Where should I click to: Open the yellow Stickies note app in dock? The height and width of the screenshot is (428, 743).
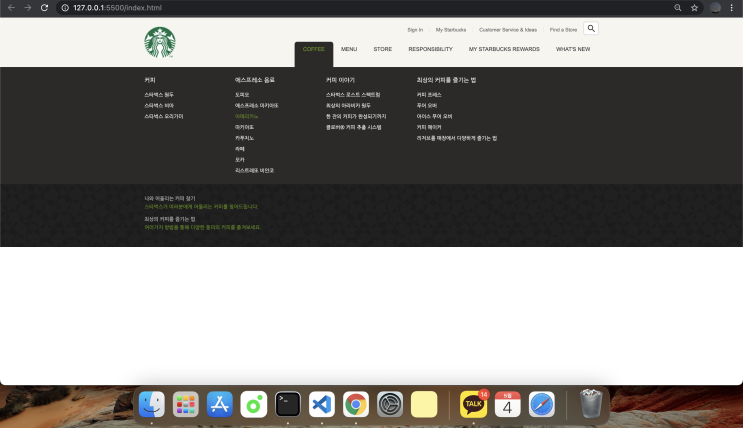pyautogui.click(x=424, y=404)
